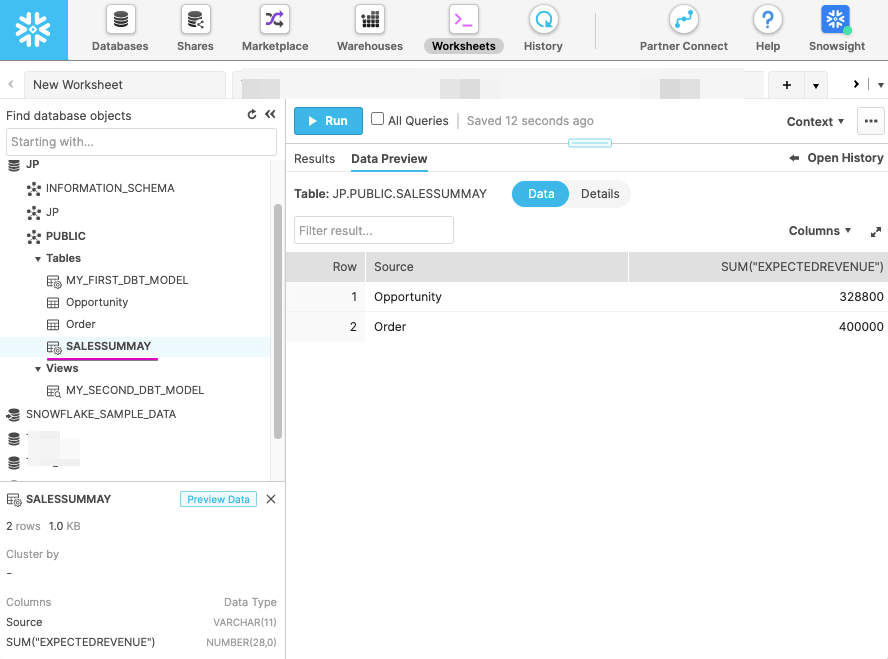Select the New Worksheet tab
Viewport: 888px width, 659px height.
point(125,85)
